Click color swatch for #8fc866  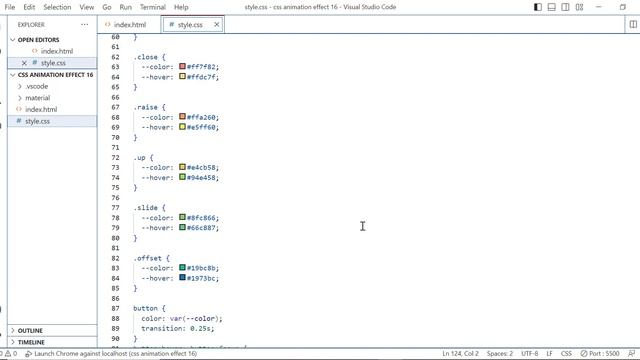[182, 217]
